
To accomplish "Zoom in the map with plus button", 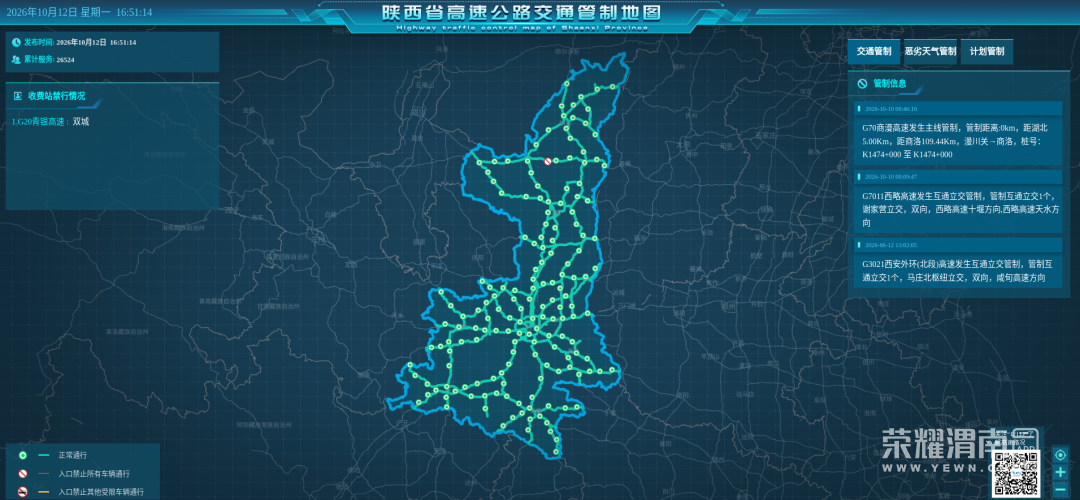I will pyautogui.click(x=1060, y=472).
